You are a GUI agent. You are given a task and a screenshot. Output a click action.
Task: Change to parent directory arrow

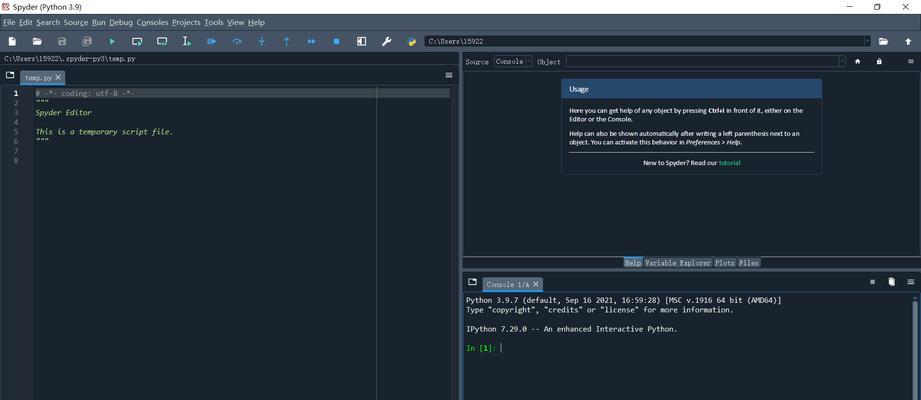(x=908, y=42)
